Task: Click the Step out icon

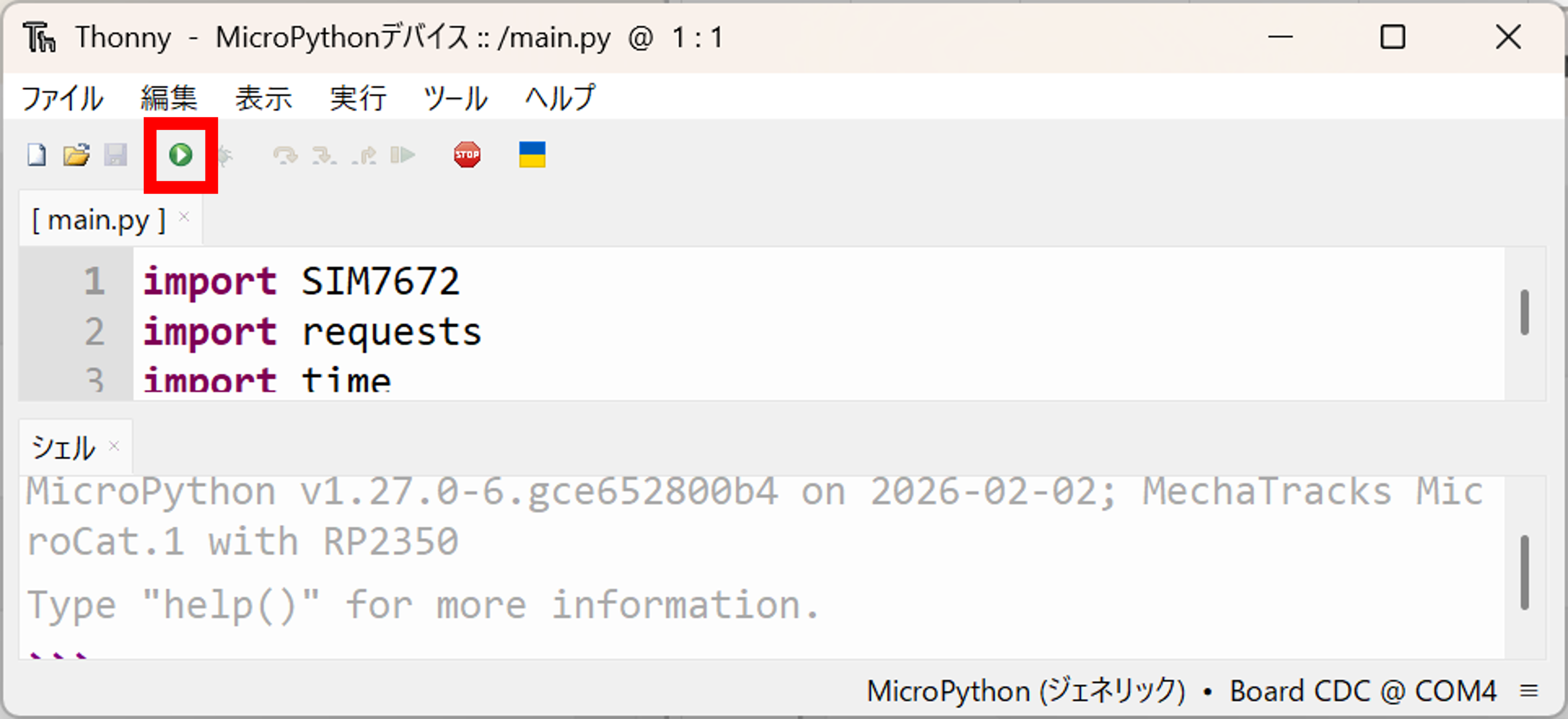Action: pos(364,156)
